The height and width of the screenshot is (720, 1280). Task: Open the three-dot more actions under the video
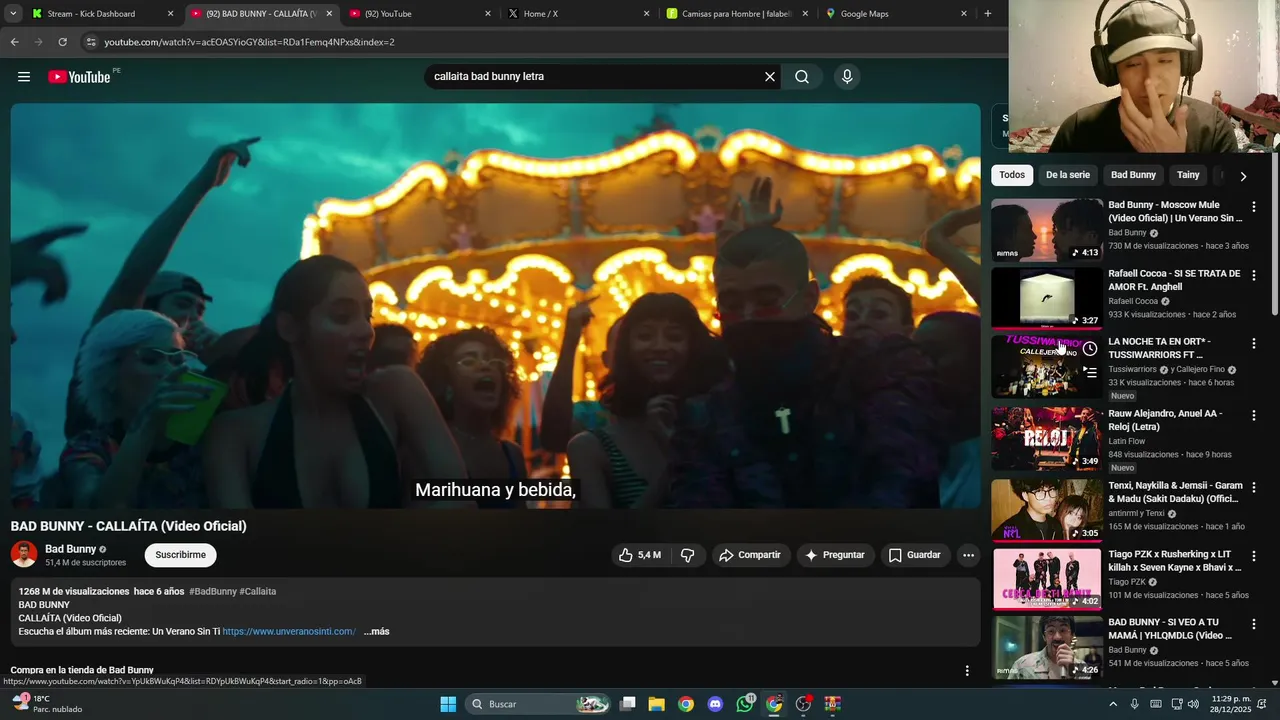click(x=967, y=555)
